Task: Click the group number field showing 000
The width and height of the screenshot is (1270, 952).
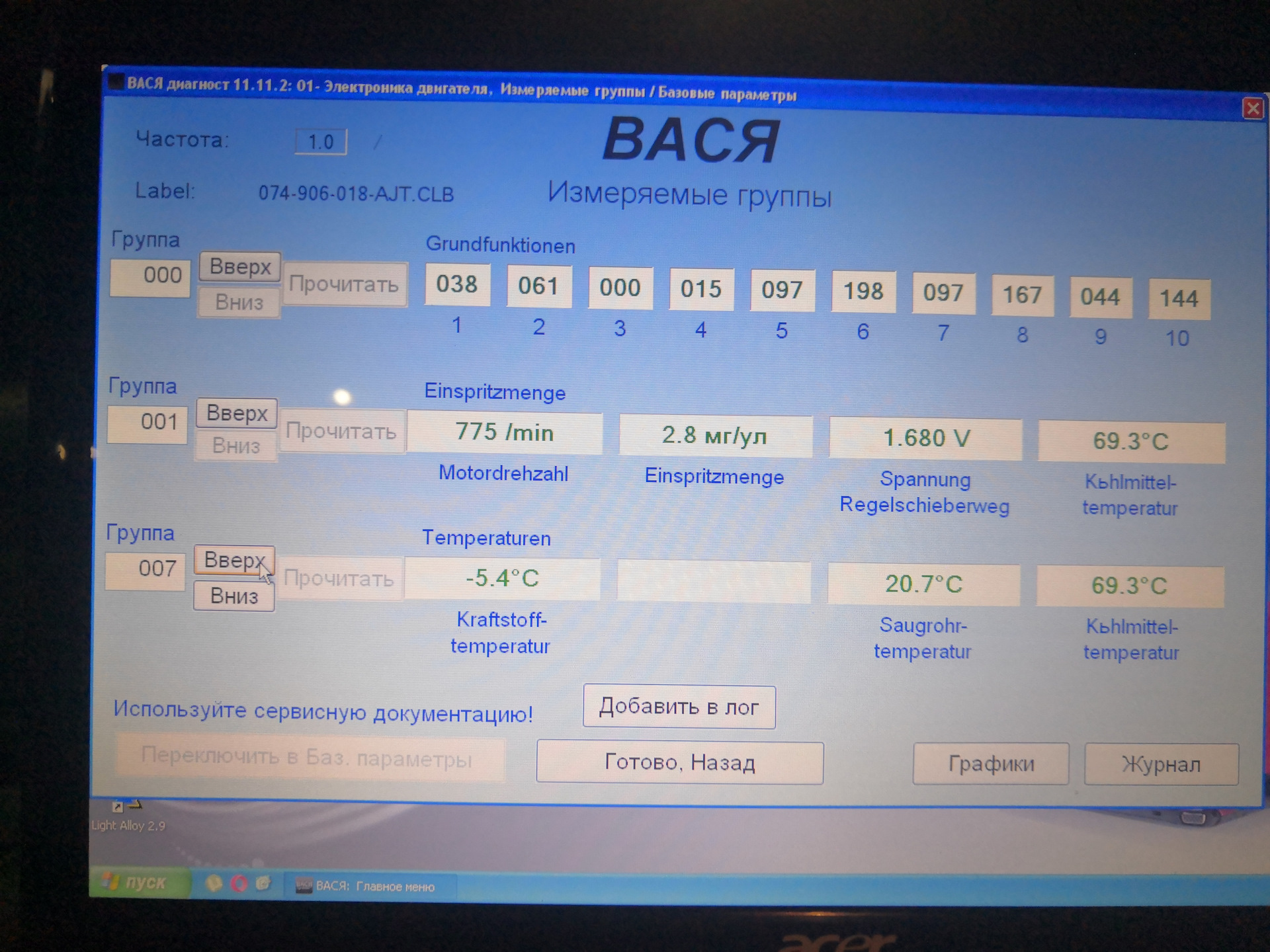Action: click(x=151, y=276)
